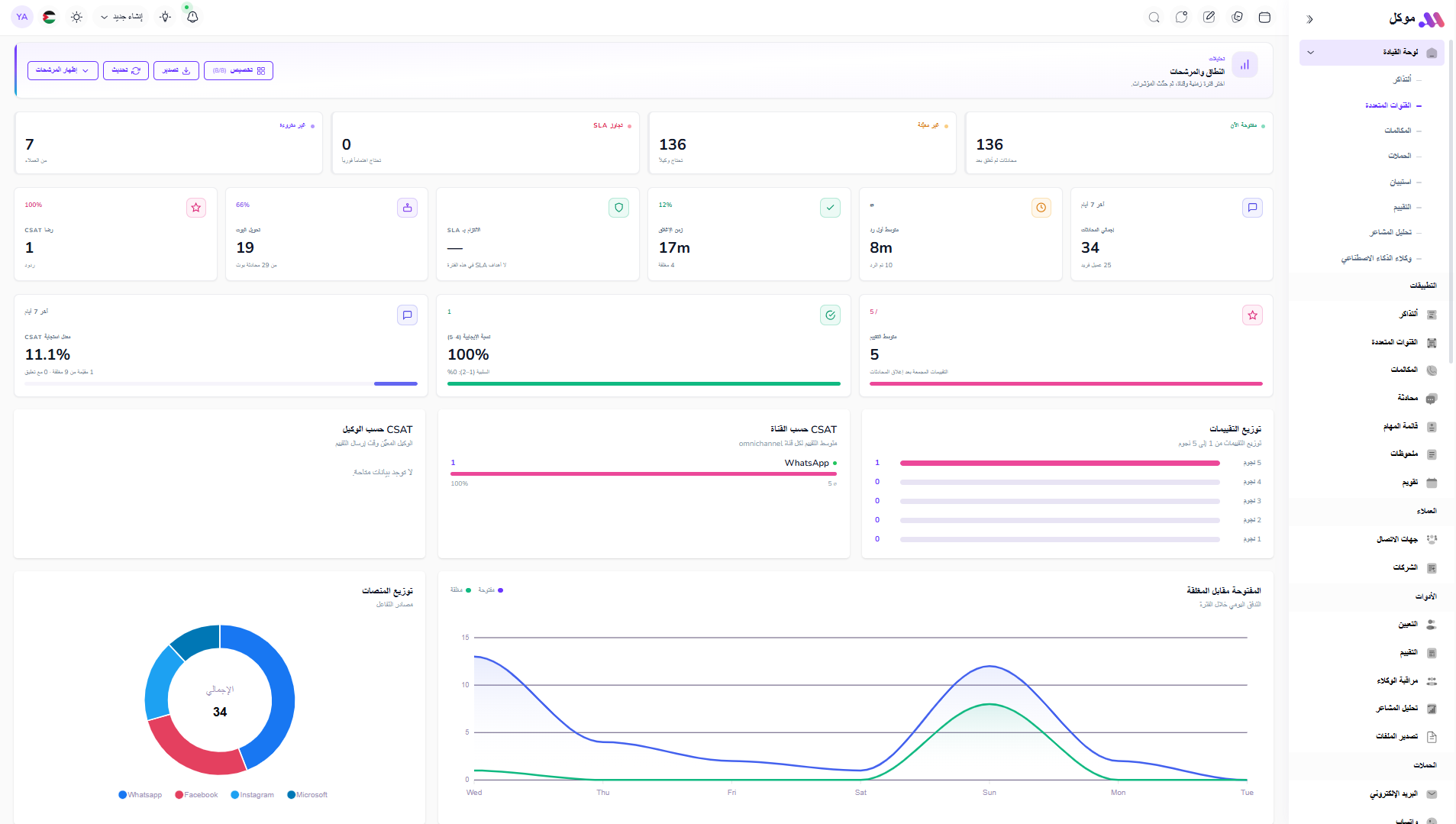Viewport: 1456px width, 824px height.
Task: Click the calendar icon in top bar
Action: coord(1264,17)
